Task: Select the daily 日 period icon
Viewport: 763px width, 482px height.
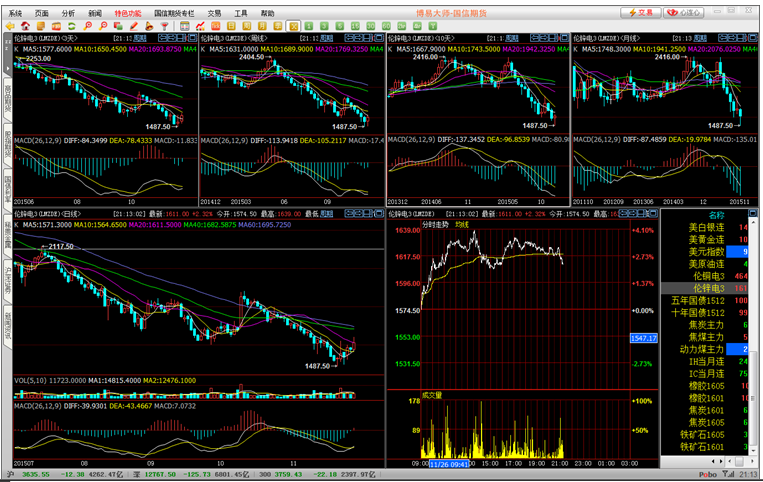Action: coord(231,26)
